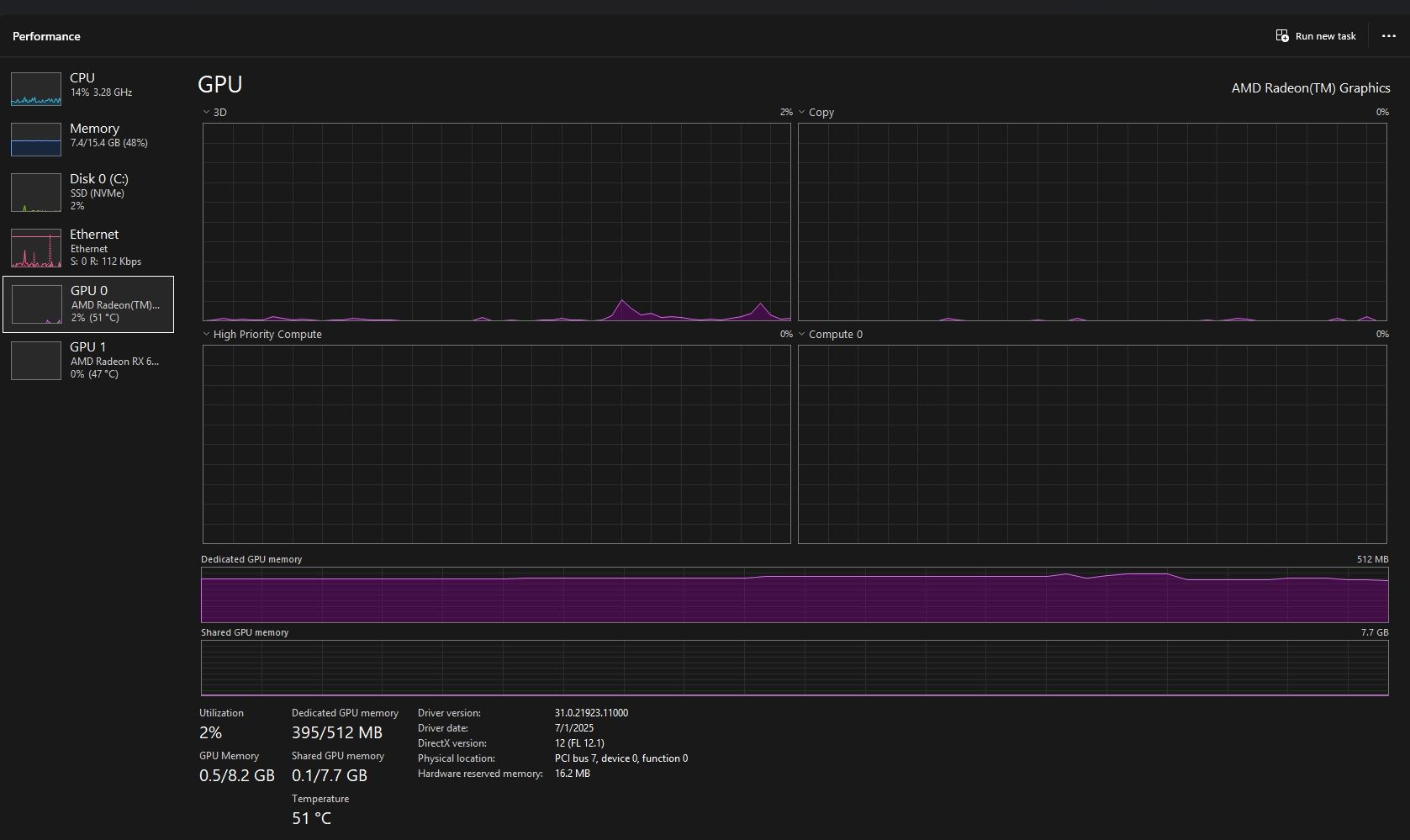Screen dimensions: 1410x840
Task: Click inside the High Priority Compute graph
Action: 497,444
